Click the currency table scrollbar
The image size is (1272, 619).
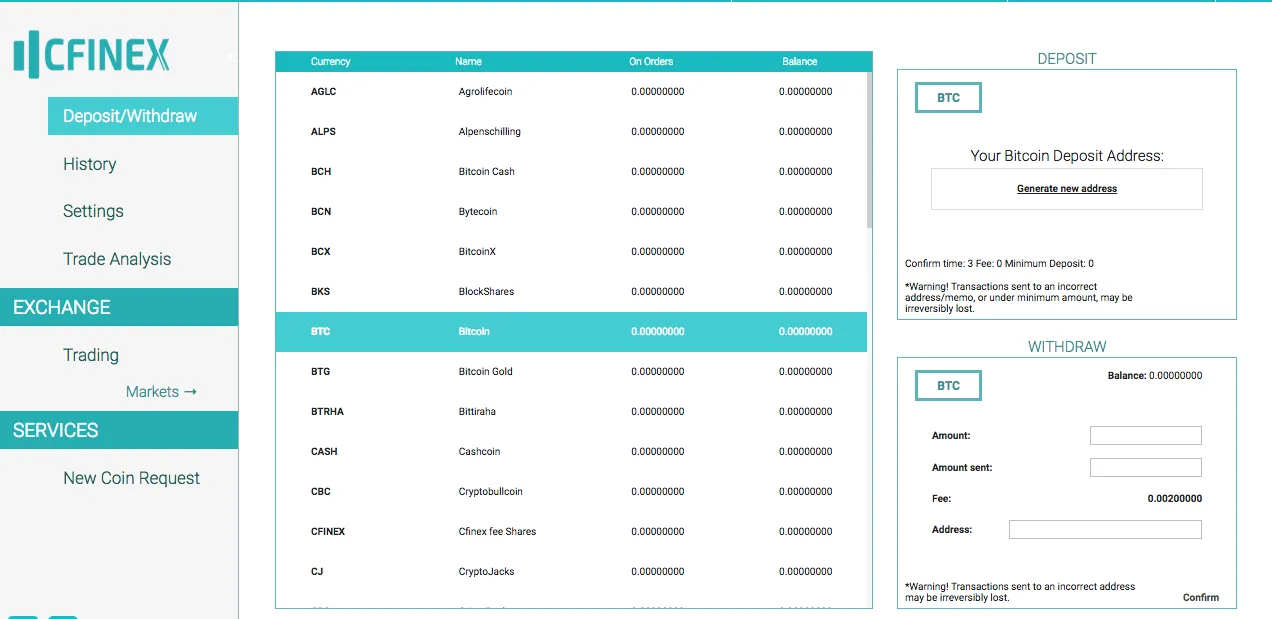pos(869,150)
